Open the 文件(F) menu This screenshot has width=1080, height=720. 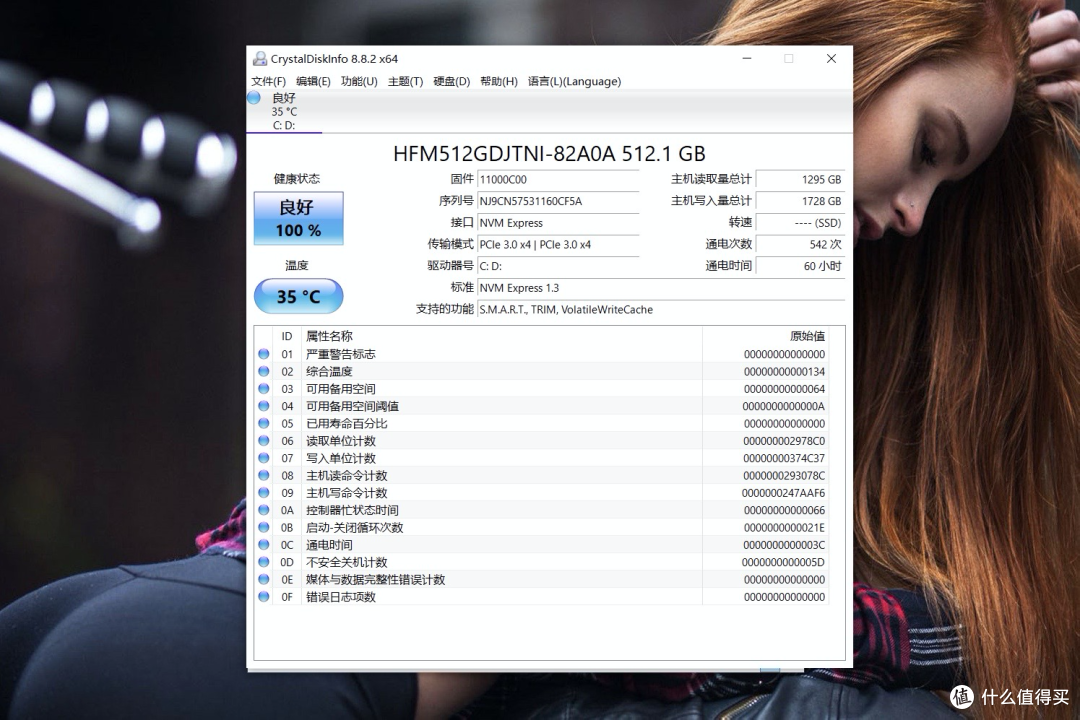268,81
